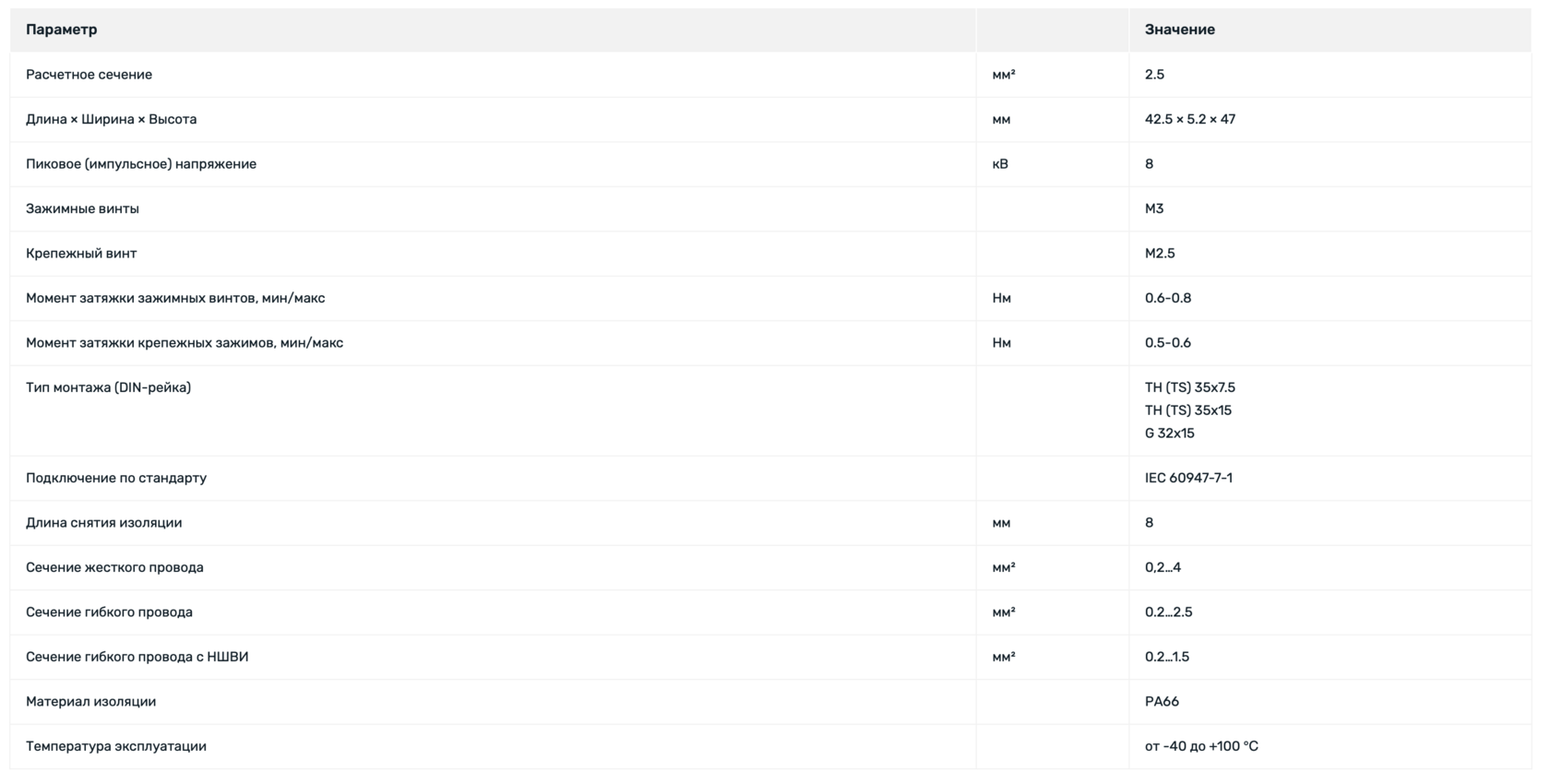The width and height of the screenshot is (1550, 784).
Task: Click the torque value "0.6-0.8"
Action: pyautogui.click(x=1167, y=298)
